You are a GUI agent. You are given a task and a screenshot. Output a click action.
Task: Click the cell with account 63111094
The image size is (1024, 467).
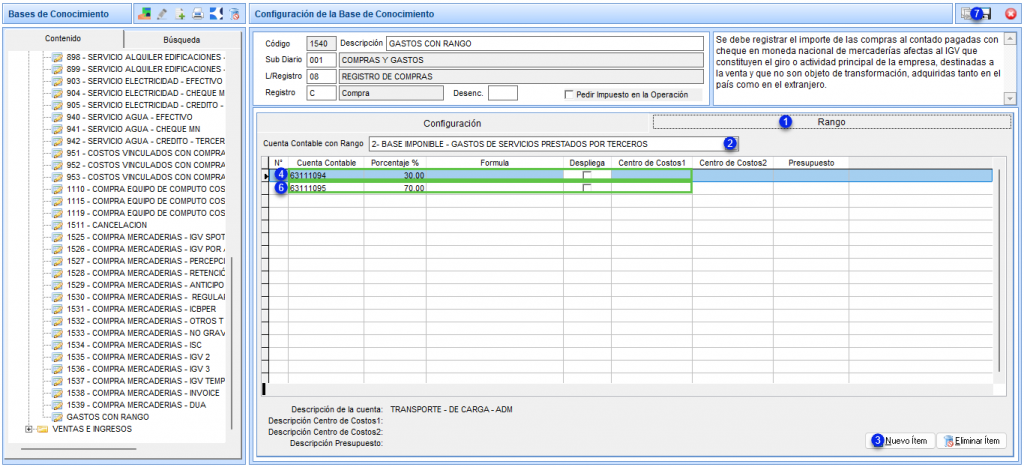coord(325,175)
